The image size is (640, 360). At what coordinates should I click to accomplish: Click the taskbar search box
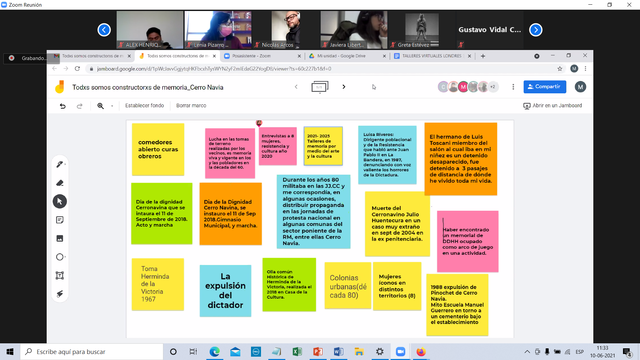coord(91,351)
